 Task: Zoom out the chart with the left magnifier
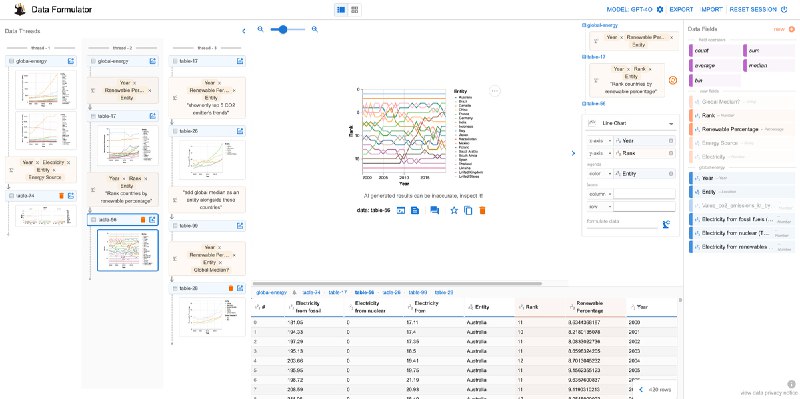[x=260, y=30]
